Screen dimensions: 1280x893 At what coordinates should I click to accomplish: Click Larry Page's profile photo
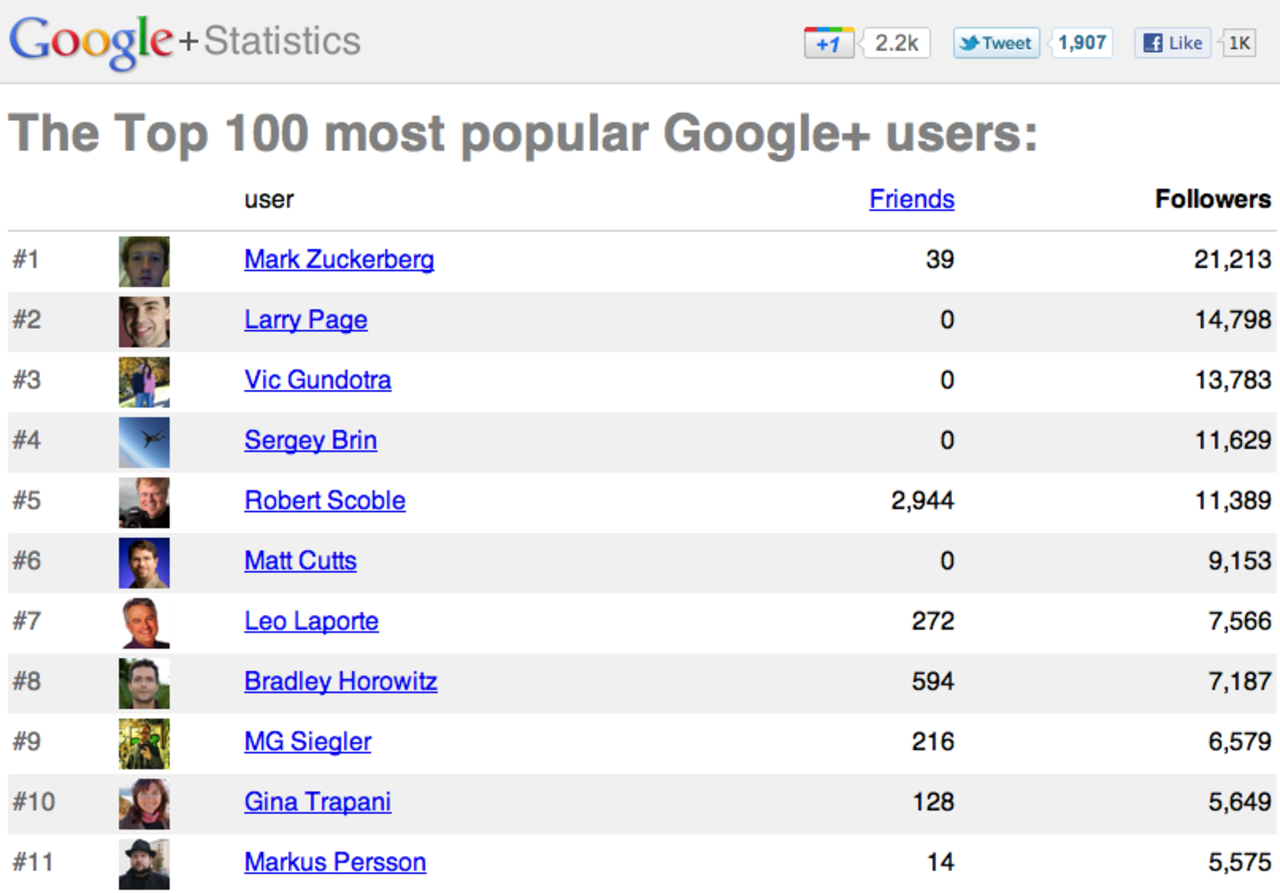coord(144,321)
